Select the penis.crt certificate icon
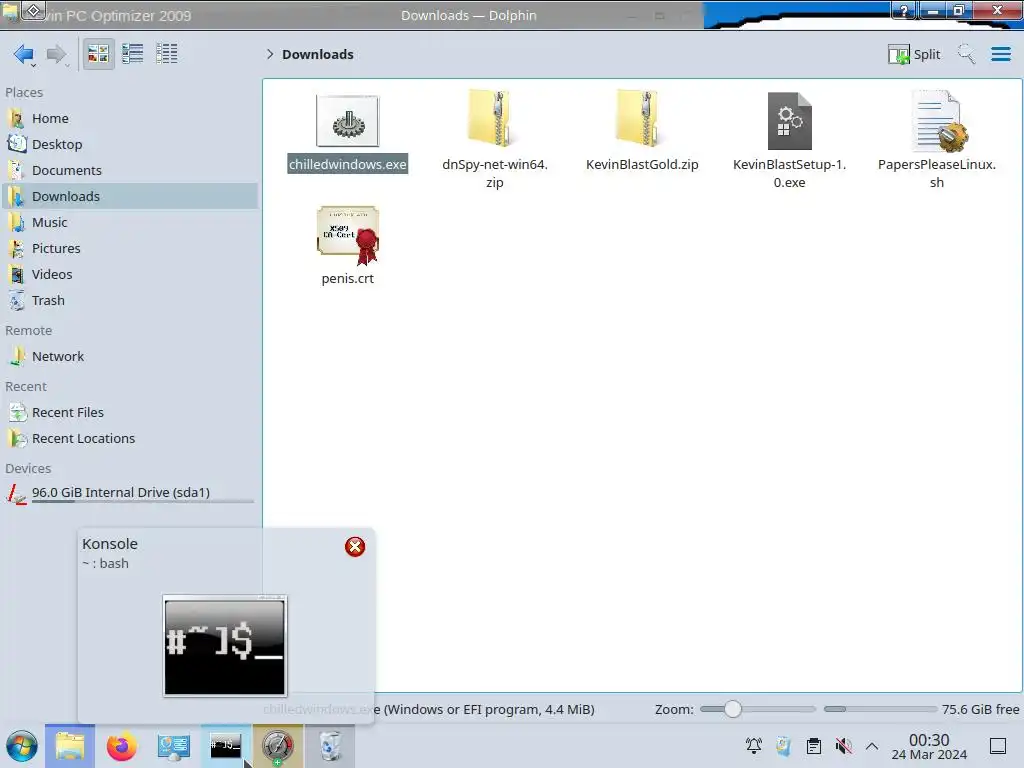The width and height of the screenshot is (1024, 768). [347, 236]
